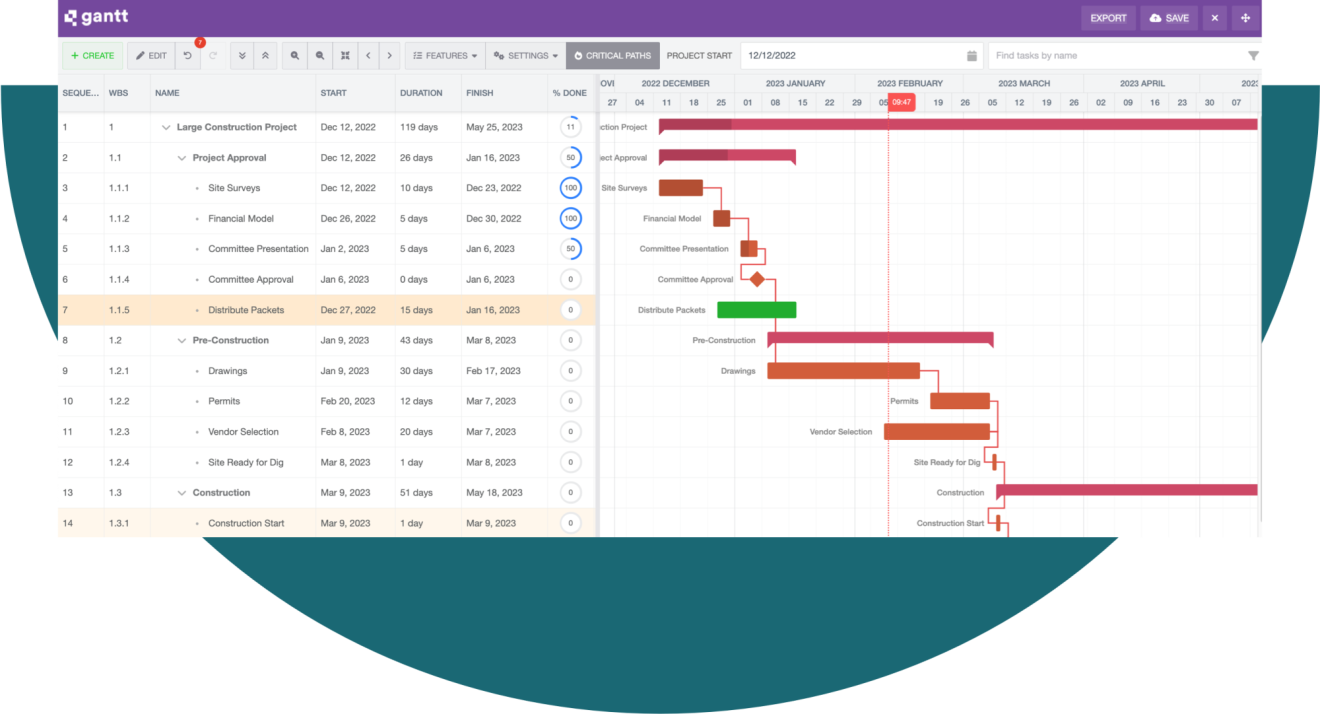Zoom out of the Gantt timeline
The image size is (1320, 714).
point(319,55)
